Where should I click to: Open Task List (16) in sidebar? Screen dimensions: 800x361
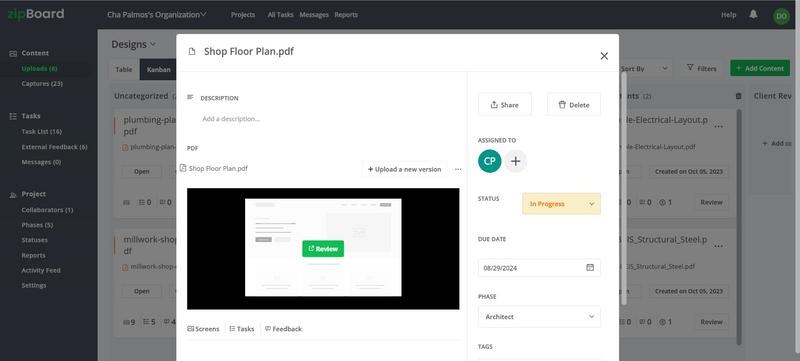pos(41,132)
